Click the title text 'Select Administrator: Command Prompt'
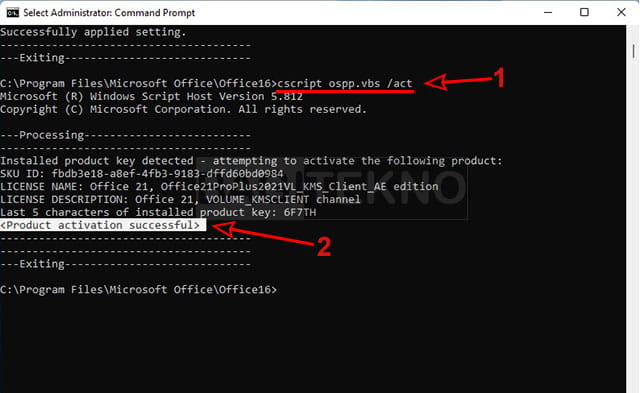Viewport: 640px width, 393px height. [109, 13]
